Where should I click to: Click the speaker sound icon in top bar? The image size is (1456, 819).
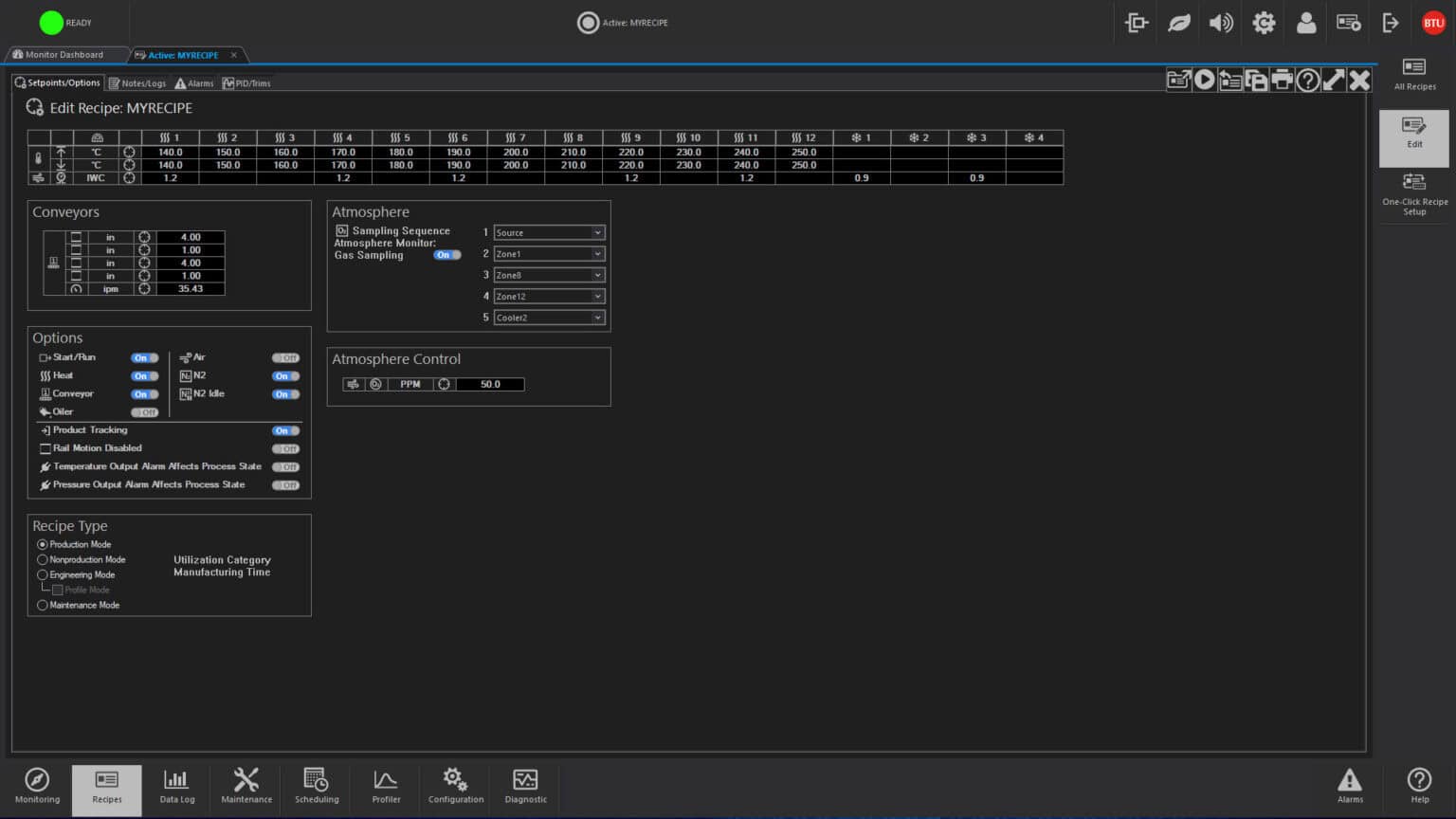[x=1221, y=23]
